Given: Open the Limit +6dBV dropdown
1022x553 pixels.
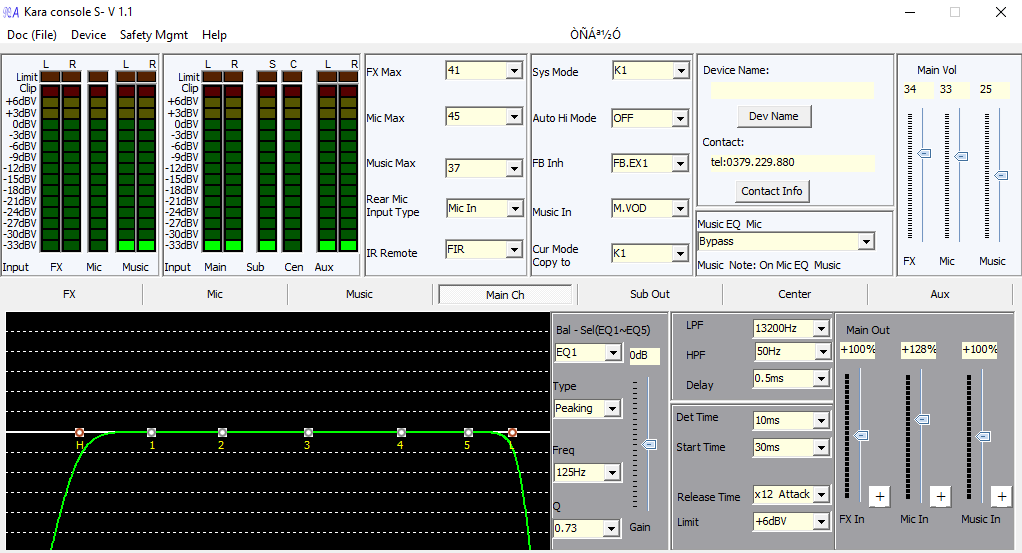Looking at the screenshot, I should pos(821,522).
